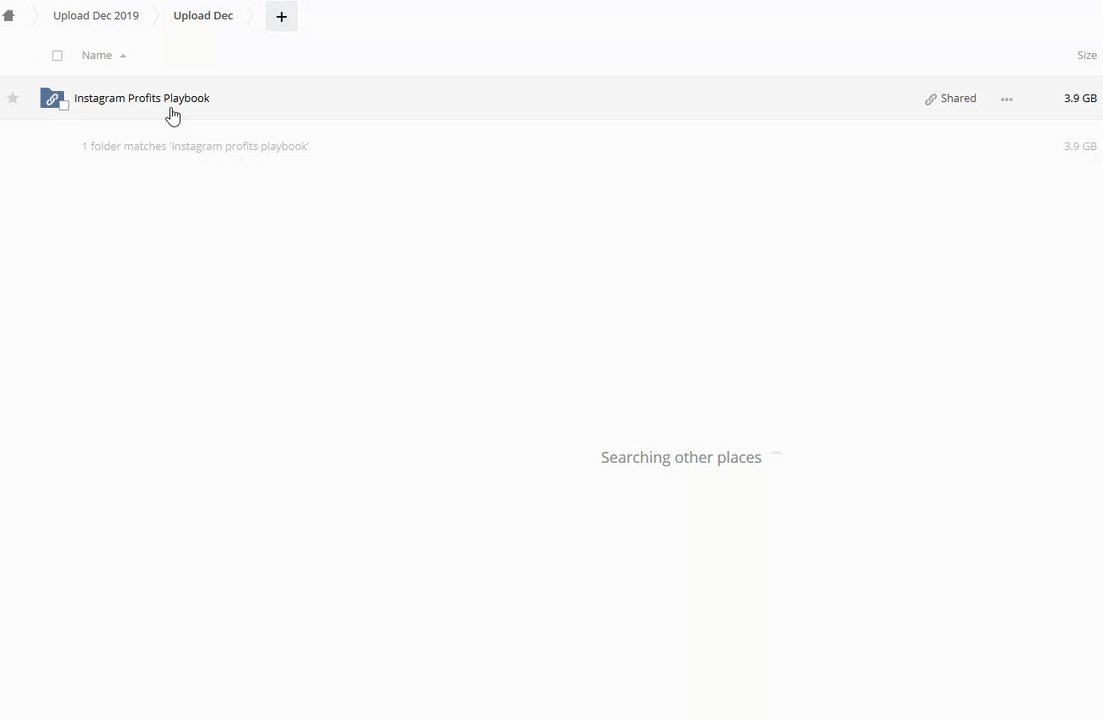1103x720 pixels.
Task: Click the chain link share icon
Action: (x=930, y=99)
